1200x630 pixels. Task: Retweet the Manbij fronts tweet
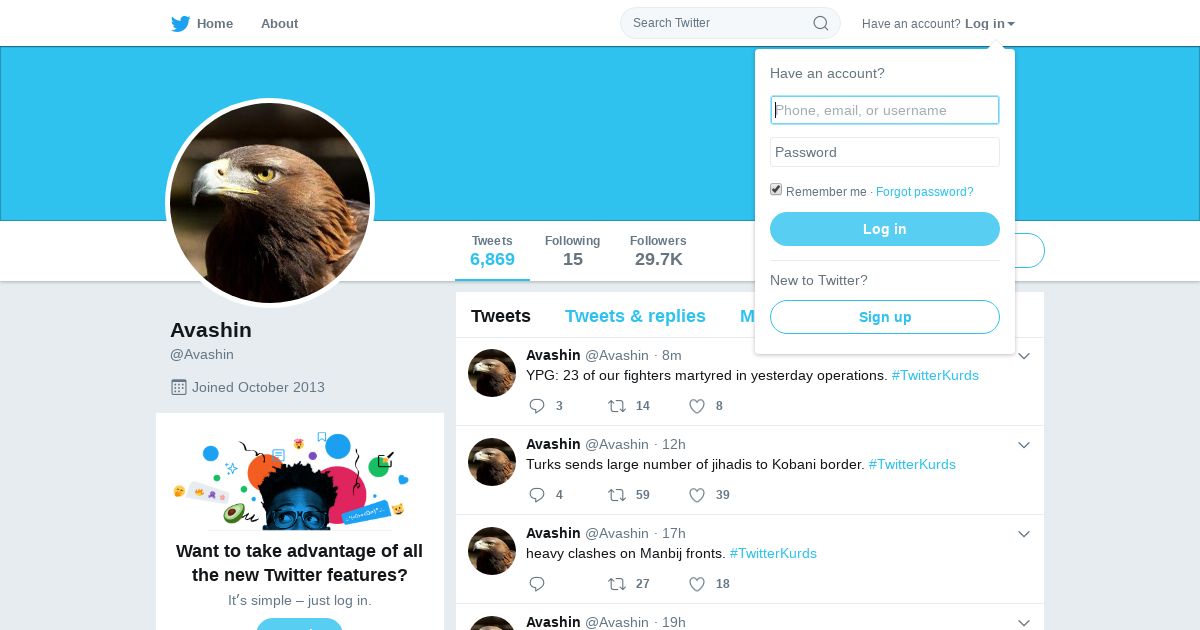click(617, 584)
